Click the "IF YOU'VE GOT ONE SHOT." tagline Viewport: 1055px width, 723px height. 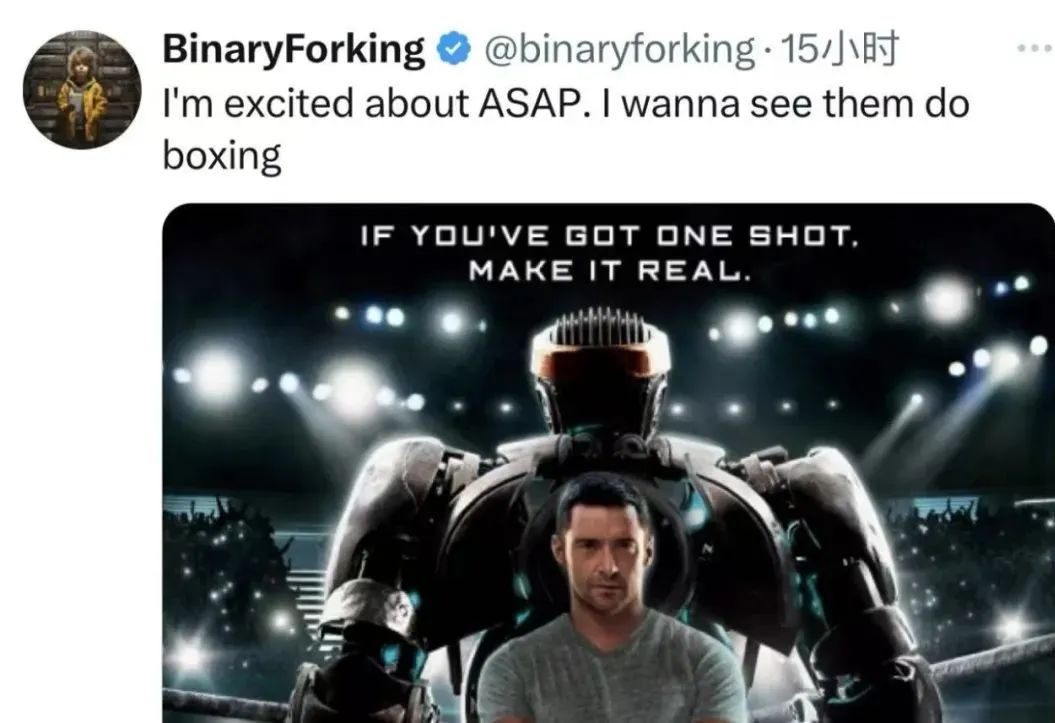(610, 236)
